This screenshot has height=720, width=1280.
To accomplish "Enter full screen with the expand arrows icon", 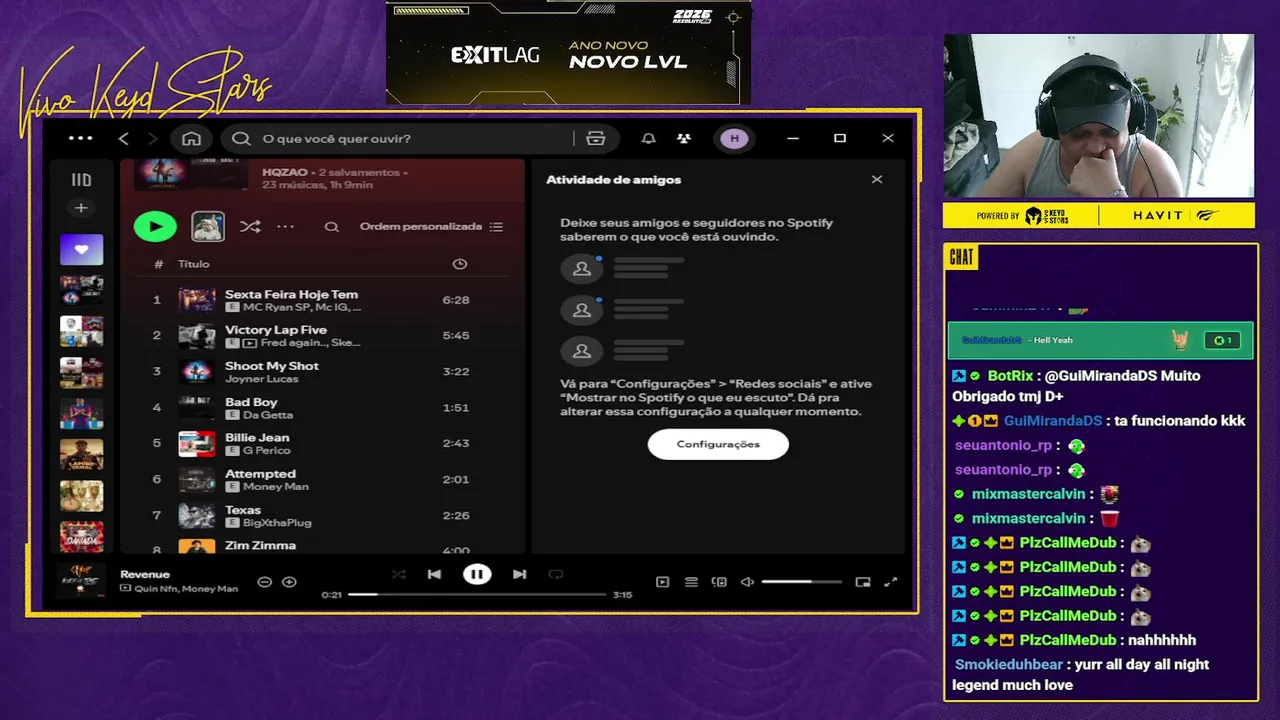I will [x=891, y=582].
